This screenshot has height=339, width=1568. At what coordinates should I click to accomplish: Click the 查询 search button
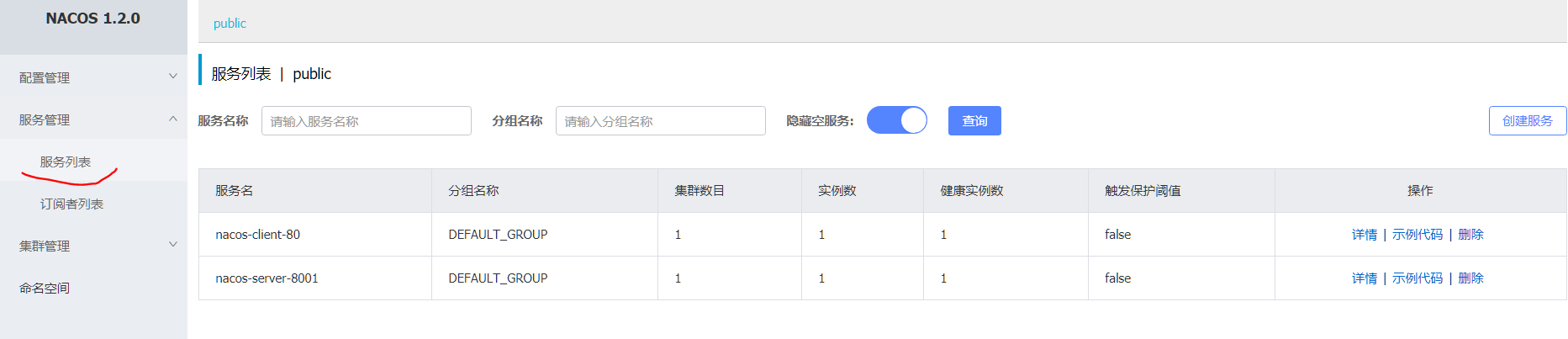(974, 120)
